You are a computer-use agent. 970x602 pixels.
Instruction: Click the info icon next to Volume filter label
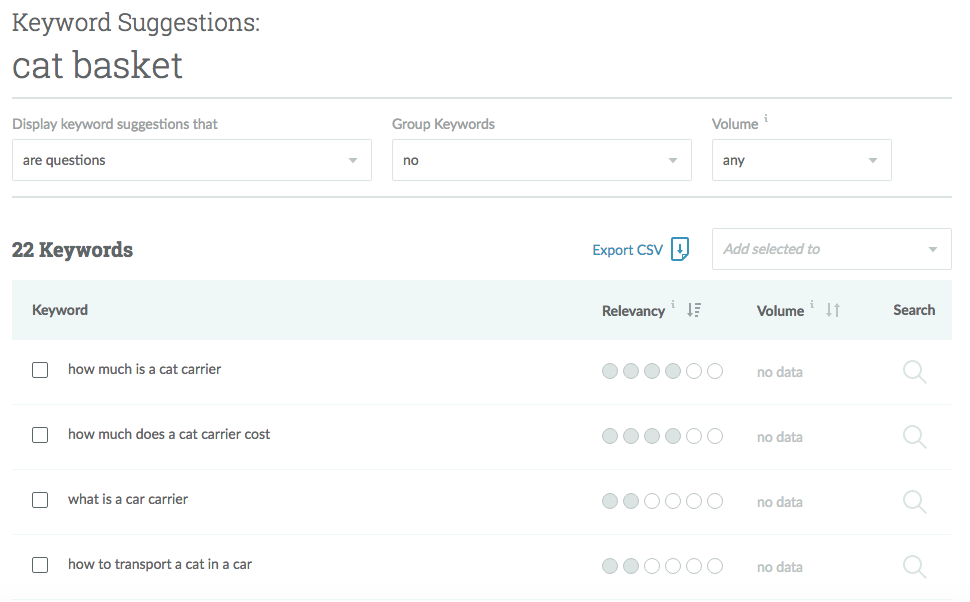pyautogui.click(x=766, y=119)
